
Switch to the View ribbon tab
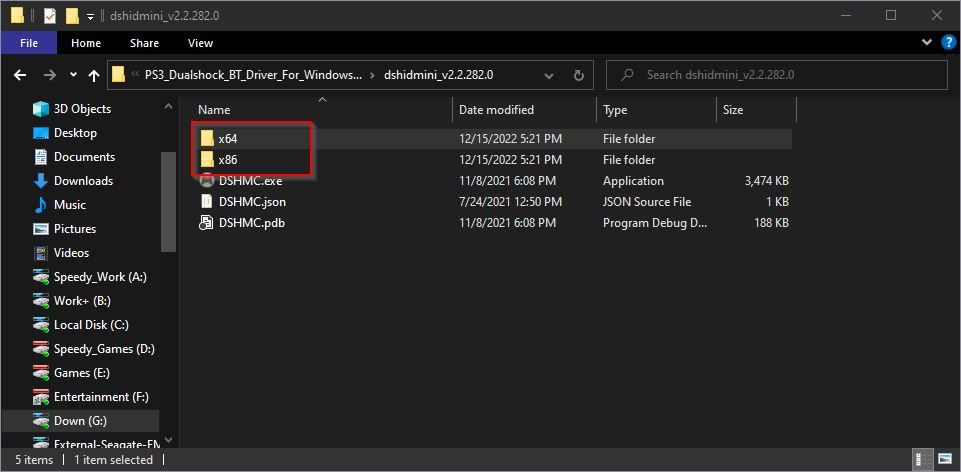[200, 43]
